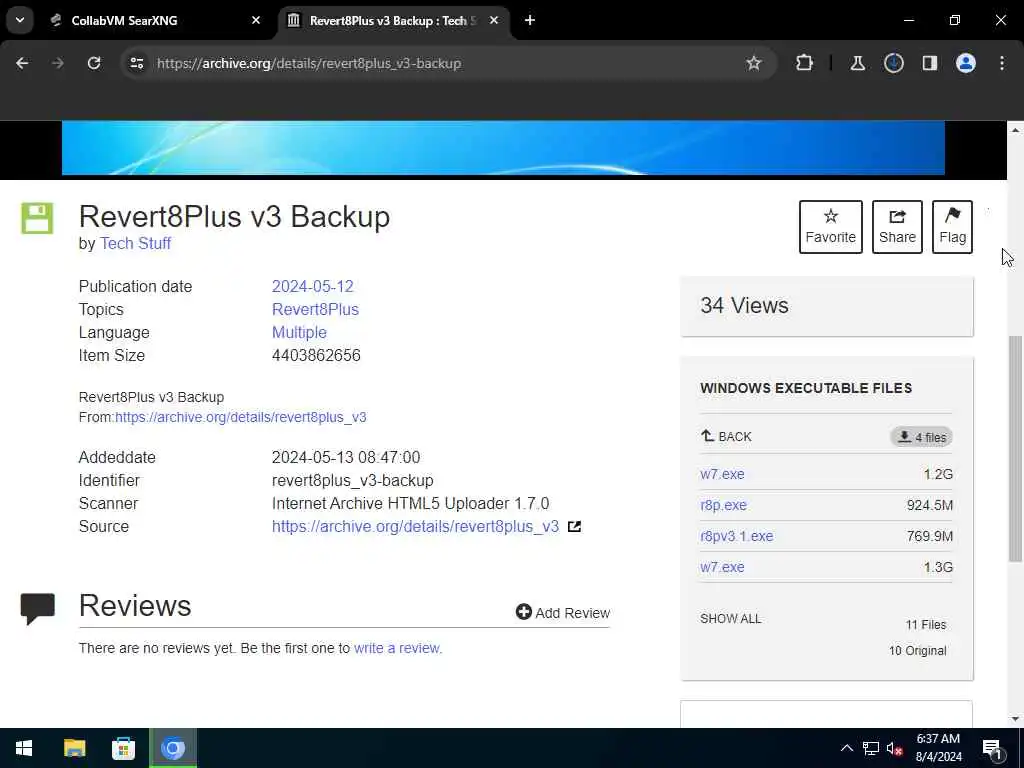Click the Chromium browser taskbar icon
Image resolution: width=1024 pixels, height=768 pixels.
coord(172,748)
